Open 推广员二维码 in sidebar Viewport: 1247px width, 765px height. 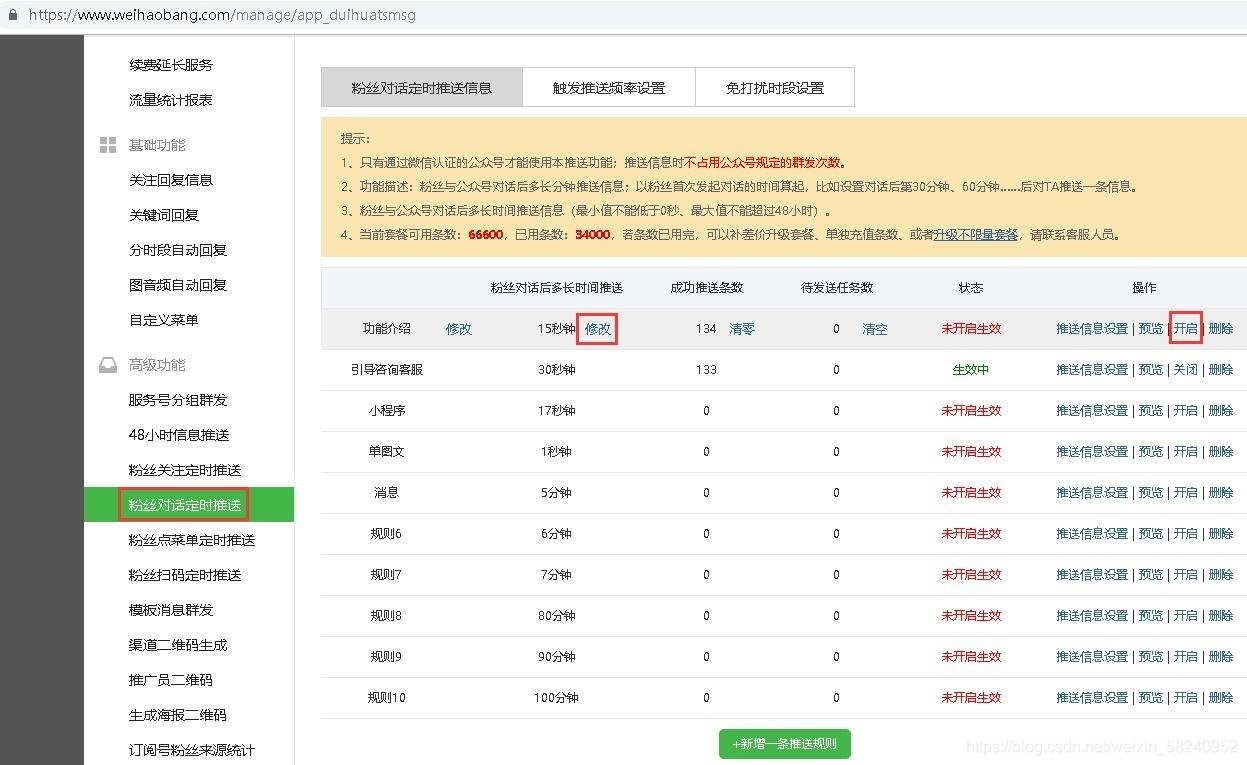coord(171,680)
